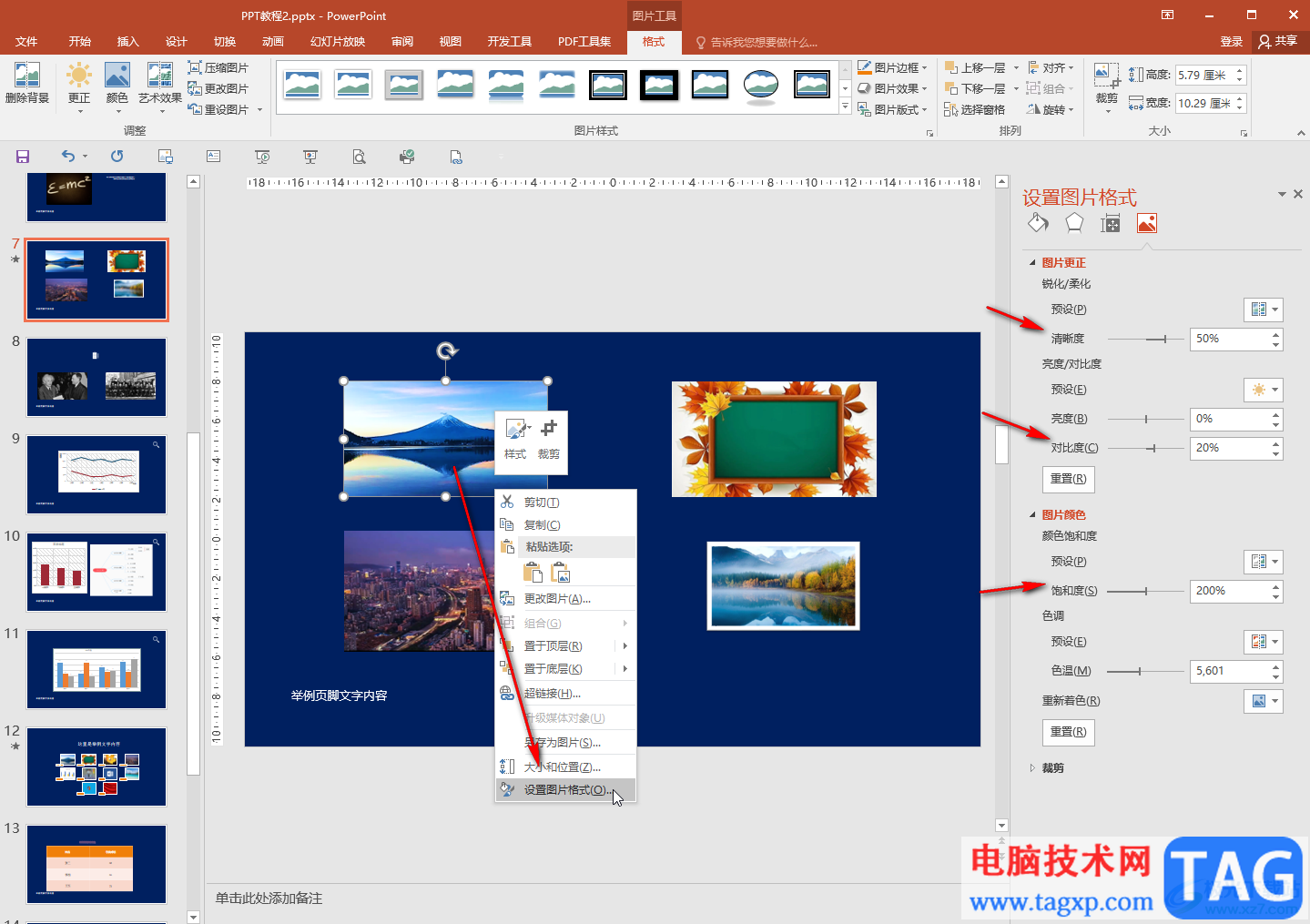Switch to the Animations (动画) tab
Image resolution: width=1310 pixels, height=924 pixels.
point(273,42)
